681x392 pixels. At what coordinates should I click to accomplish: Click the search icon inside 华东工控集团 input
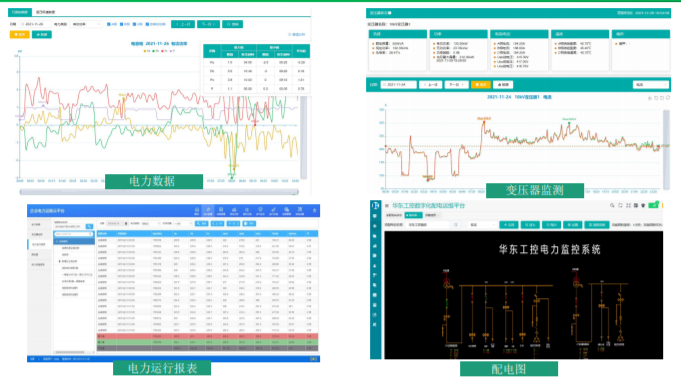click(x=456, y=224)
